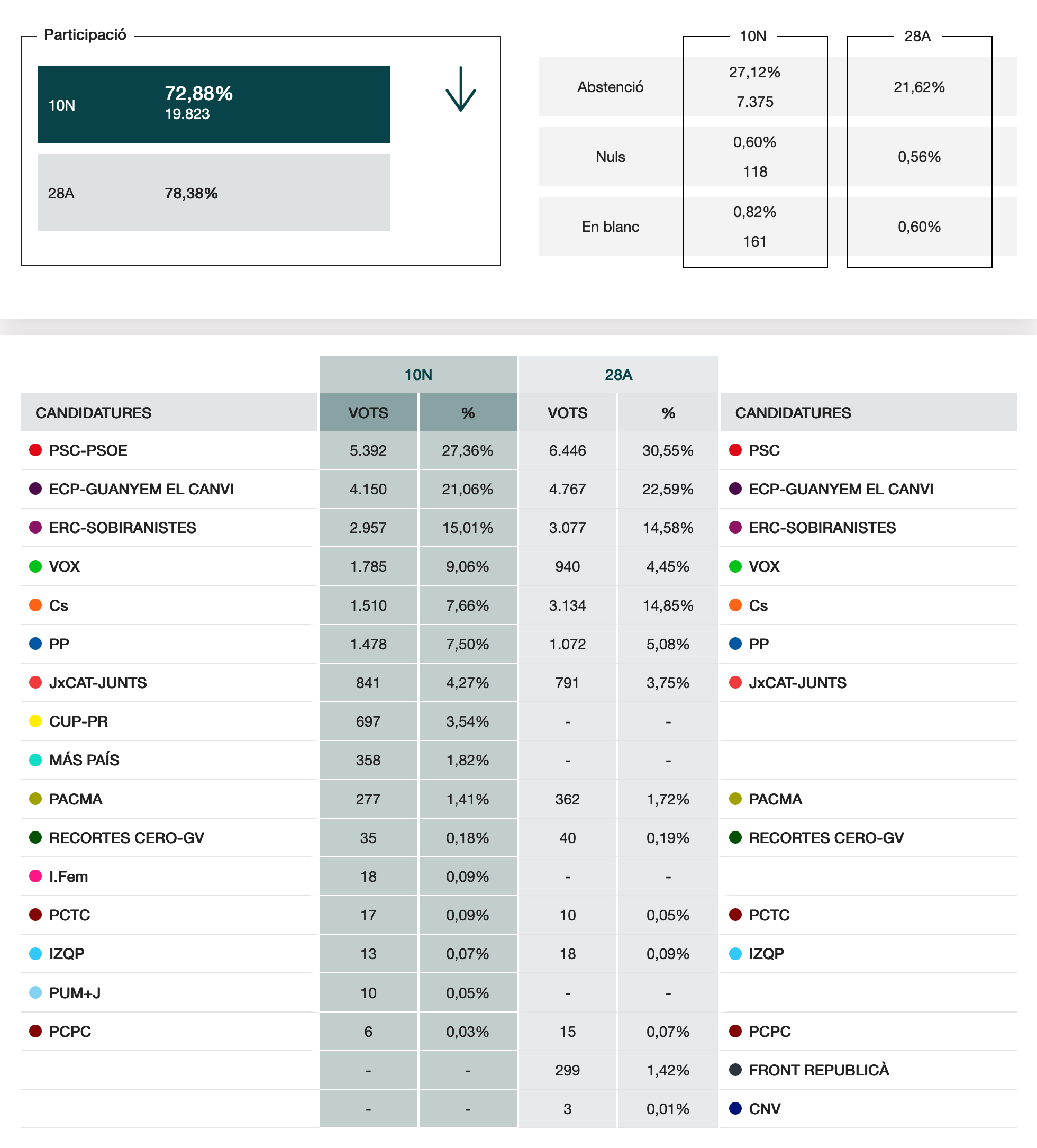The image size is (1037, 1148).
Task: Click the 10N VOTS column header
Action: (x=368, y=413)
